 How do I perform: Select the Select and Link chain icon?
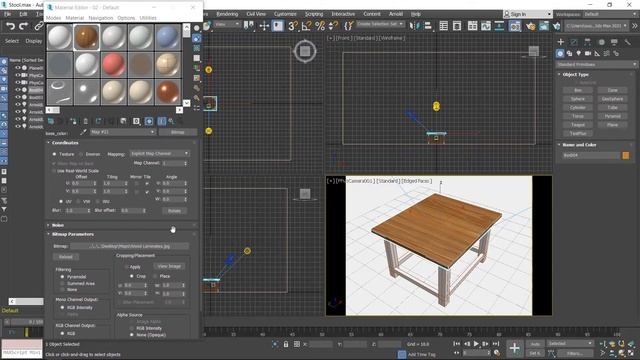point(39,27)
